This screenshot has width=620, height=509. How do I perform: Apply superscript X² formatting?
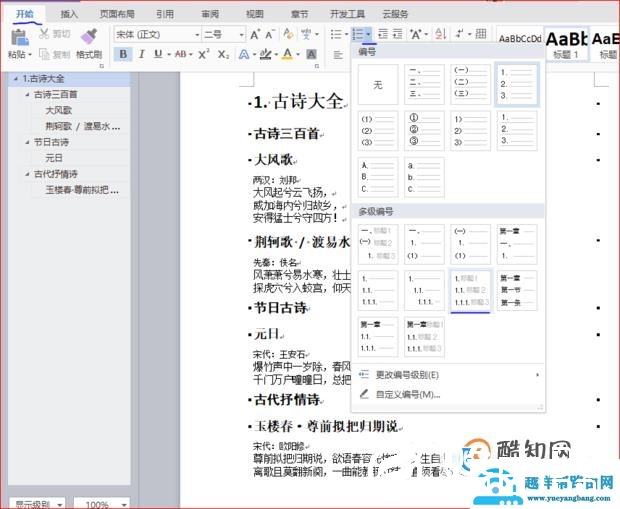pyautogui.click(x=204, y=54)
